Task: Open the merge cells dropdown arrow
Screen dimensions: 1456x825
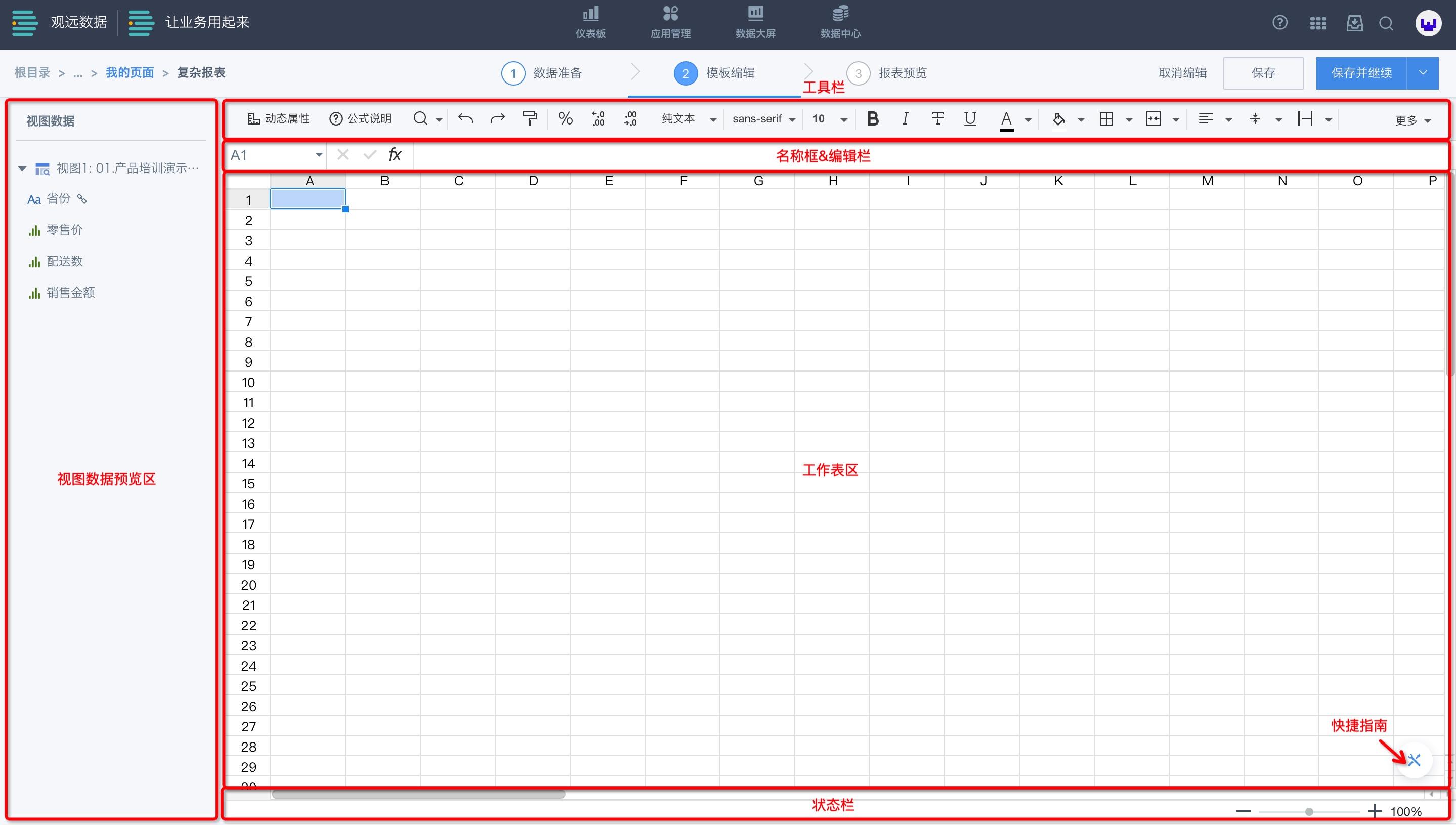Action: click(1176, 119)
